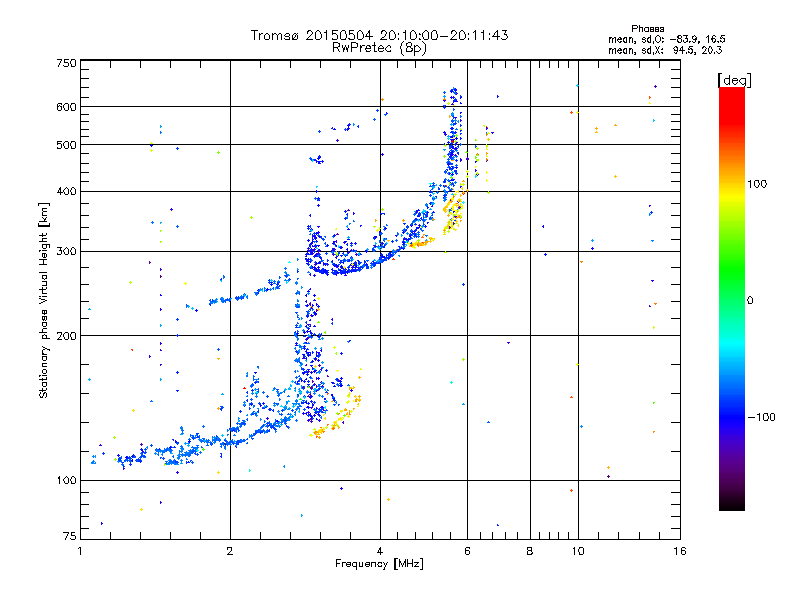This screenshot has width=800, height=600.
Task: Click the phase color bar
Action: tap(732, 298)
